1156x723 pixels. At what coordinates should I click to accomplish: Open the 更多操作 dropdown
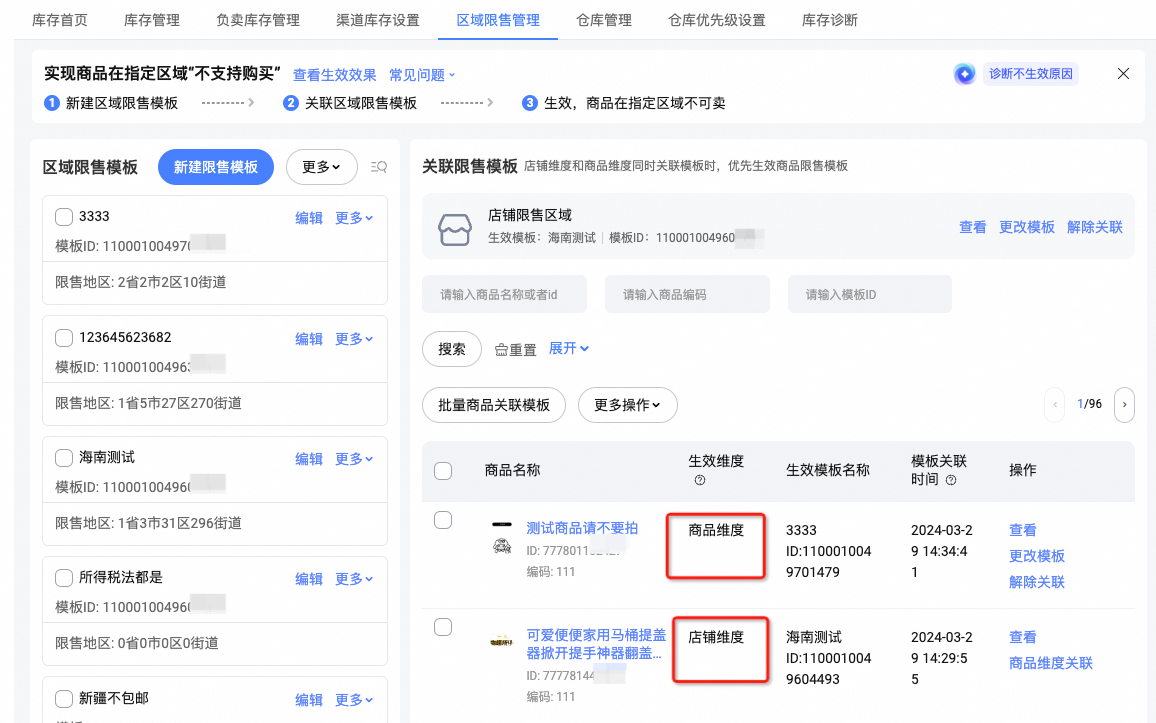[627, 405]
